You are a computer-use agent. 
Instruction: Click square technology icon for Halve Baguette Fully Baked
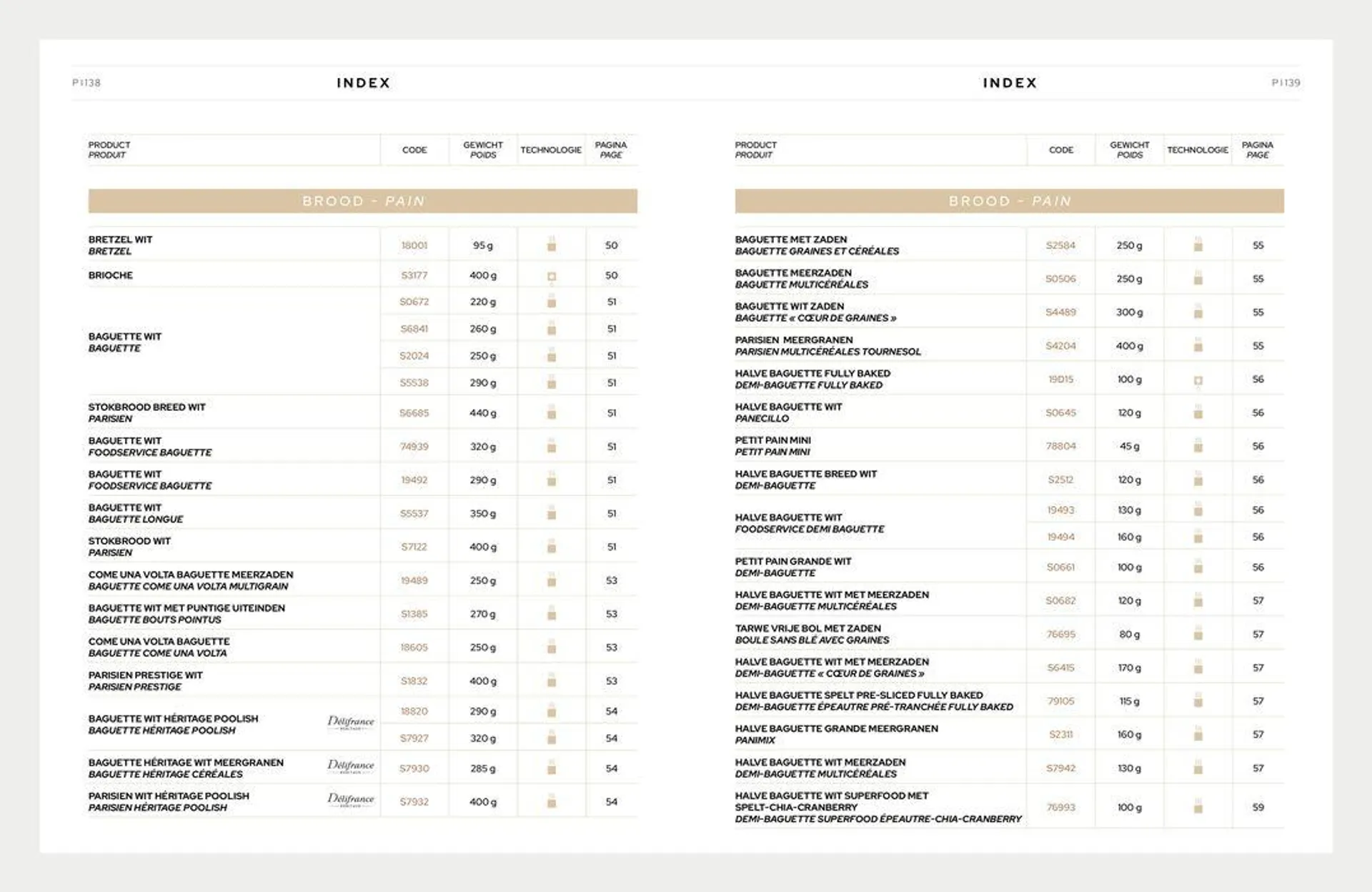pos(1198,380)
